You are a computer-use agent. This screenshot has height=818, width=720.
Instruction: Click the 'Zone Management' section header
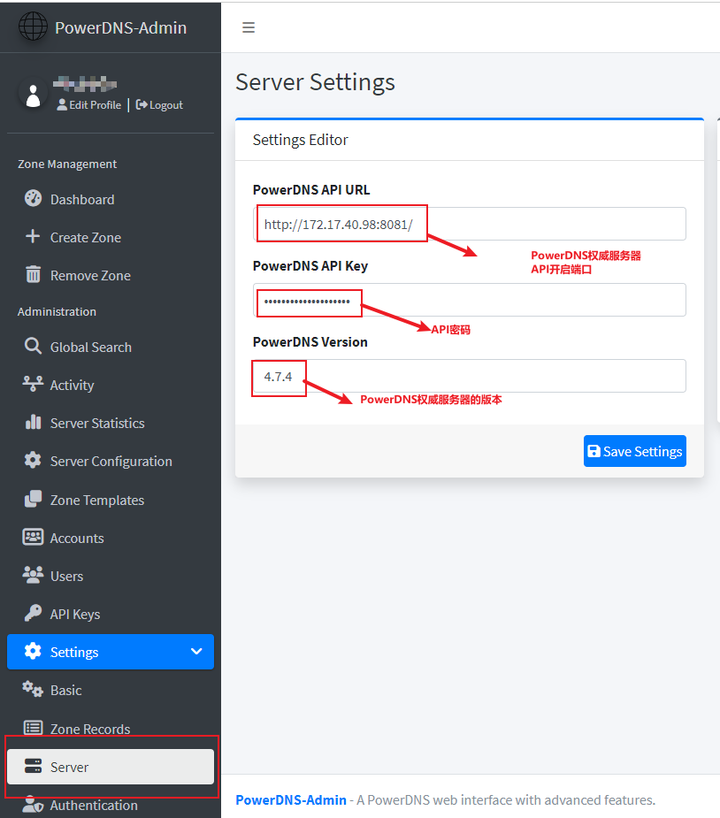tap(67, 164)
